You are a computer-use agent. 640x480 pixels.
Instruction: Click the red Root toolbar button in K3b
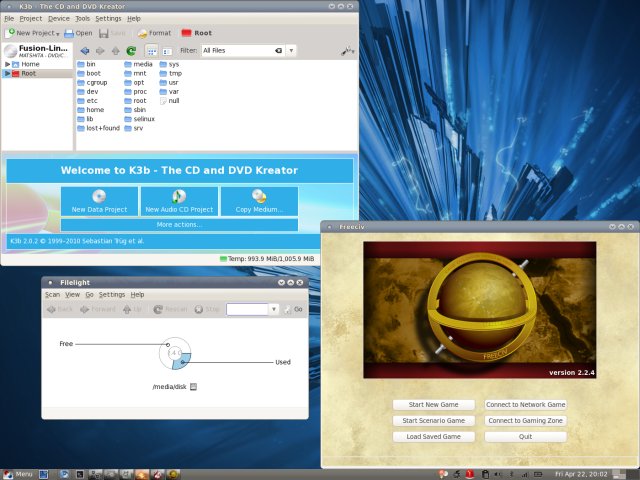(x=197, y=33)
